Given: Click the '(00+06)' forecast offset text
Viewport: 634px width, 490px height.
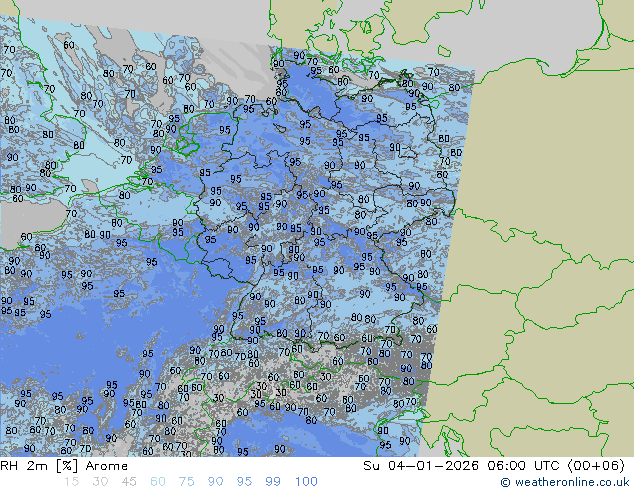Looking at the screenshot, I should tap(596, 466).
